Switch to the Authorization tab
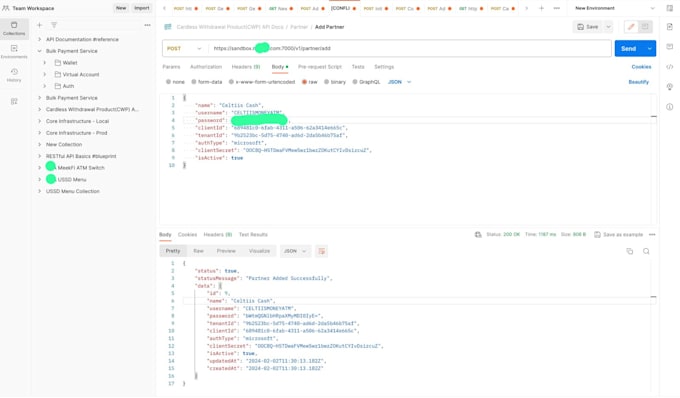This screenshot has width=680, height=398. point(206,67)
